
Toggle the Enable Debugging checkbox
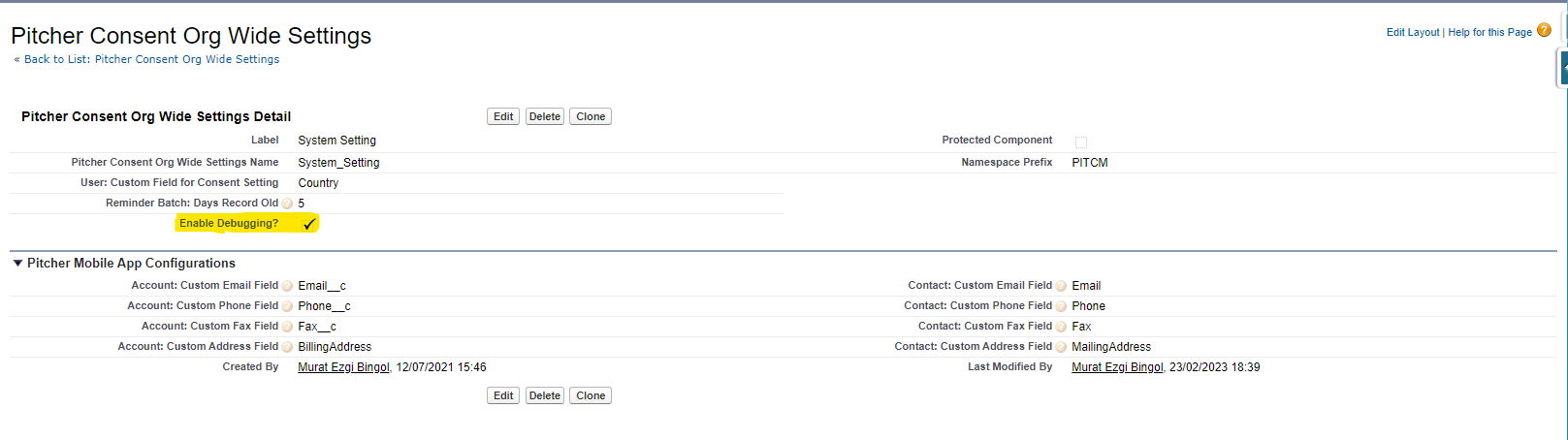click(x=309, y=224)
